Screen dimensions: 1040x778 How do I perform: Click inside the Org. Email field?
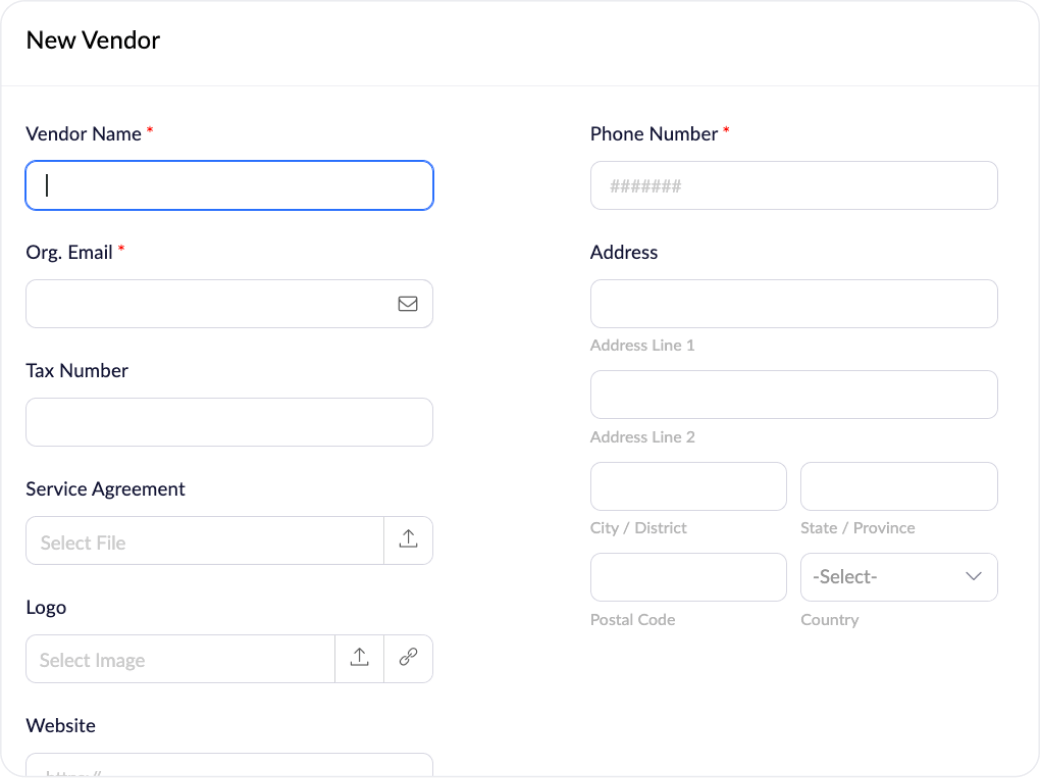[x=200, y=303]
